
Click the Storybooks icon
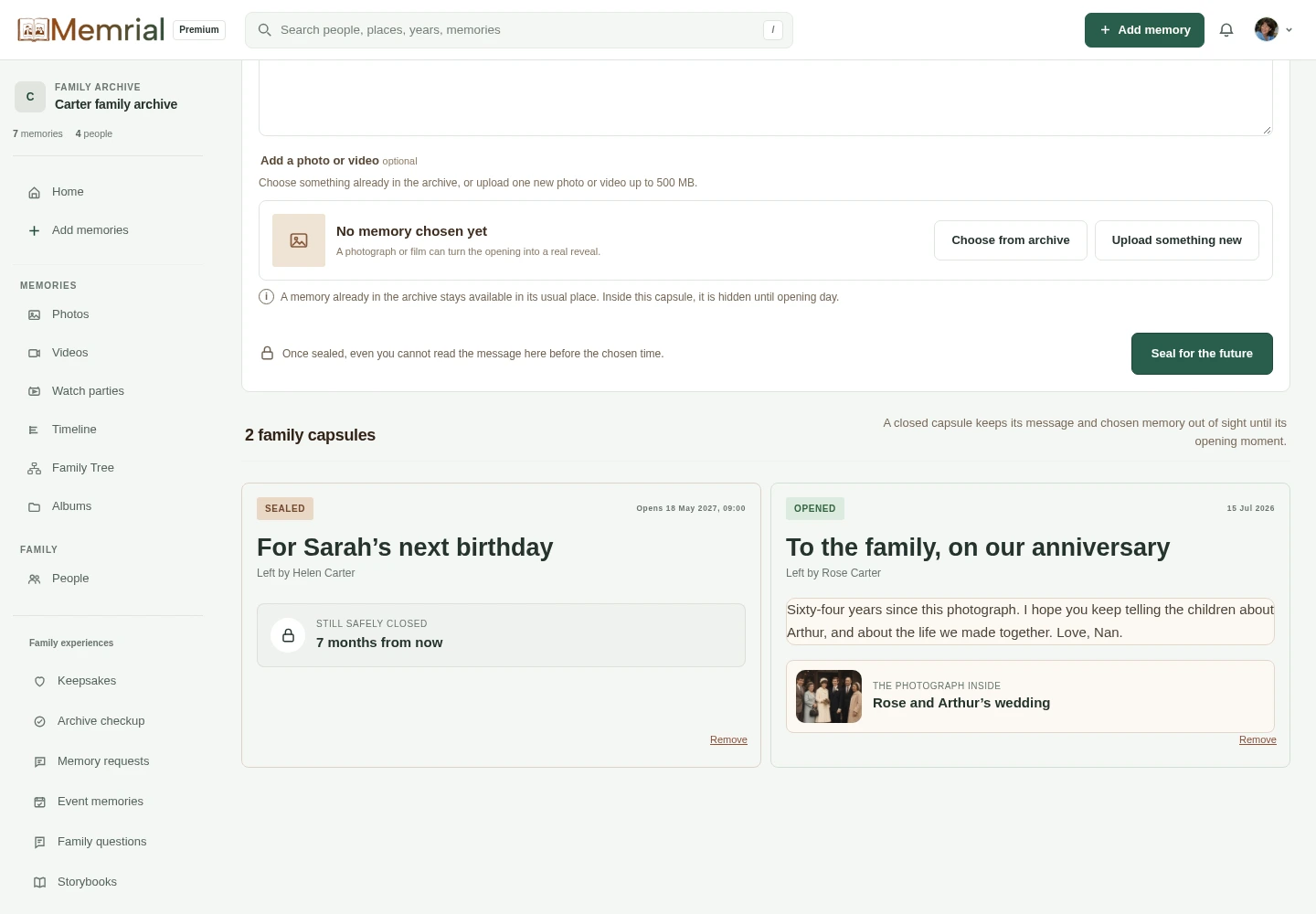40,882
